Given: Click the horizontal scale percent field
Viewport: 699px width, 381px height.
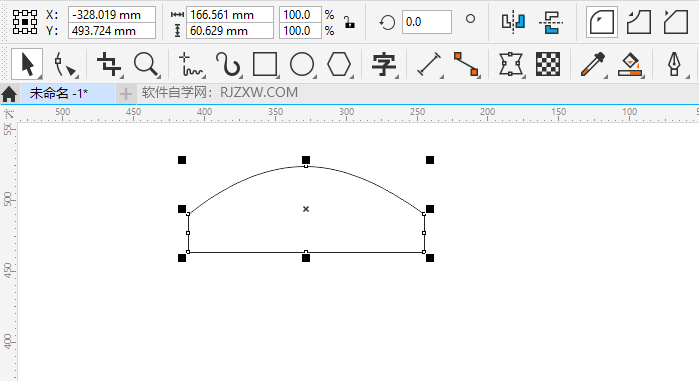Looking at the screenshot, I should pos(300,15).
